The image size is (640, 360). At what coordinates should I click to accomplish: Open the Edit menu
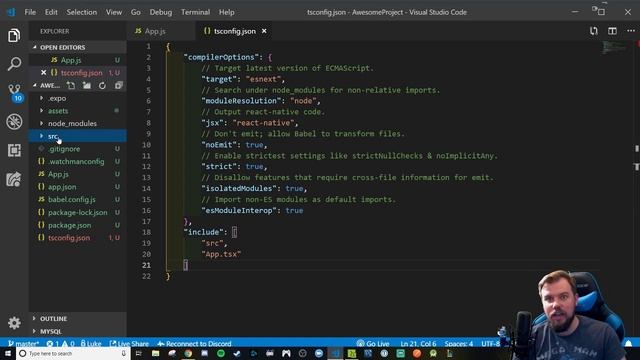pyautogui.click(x=51, y=12)
